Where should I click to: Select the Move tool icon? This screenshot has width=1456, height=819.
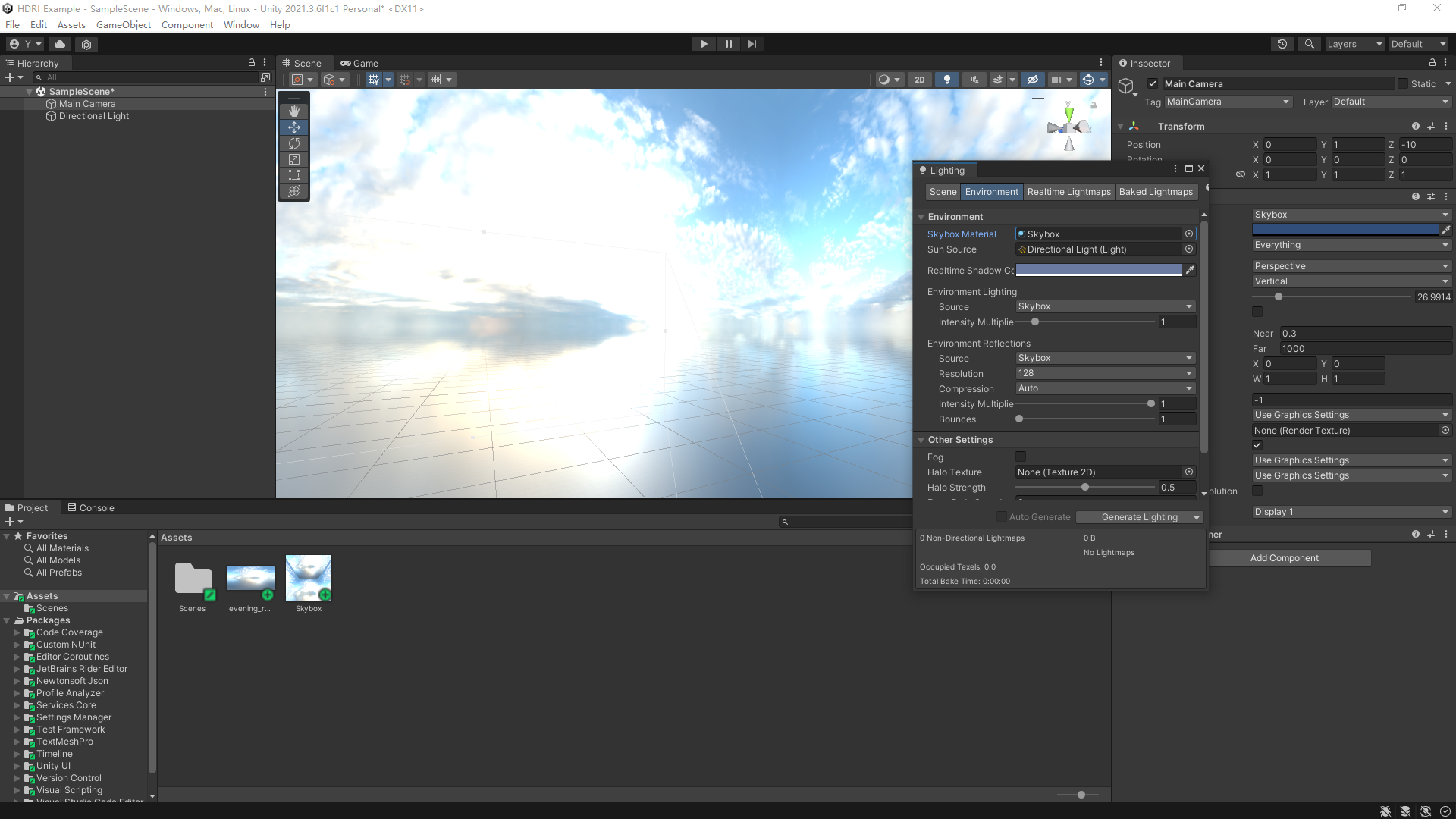[294, 127]
